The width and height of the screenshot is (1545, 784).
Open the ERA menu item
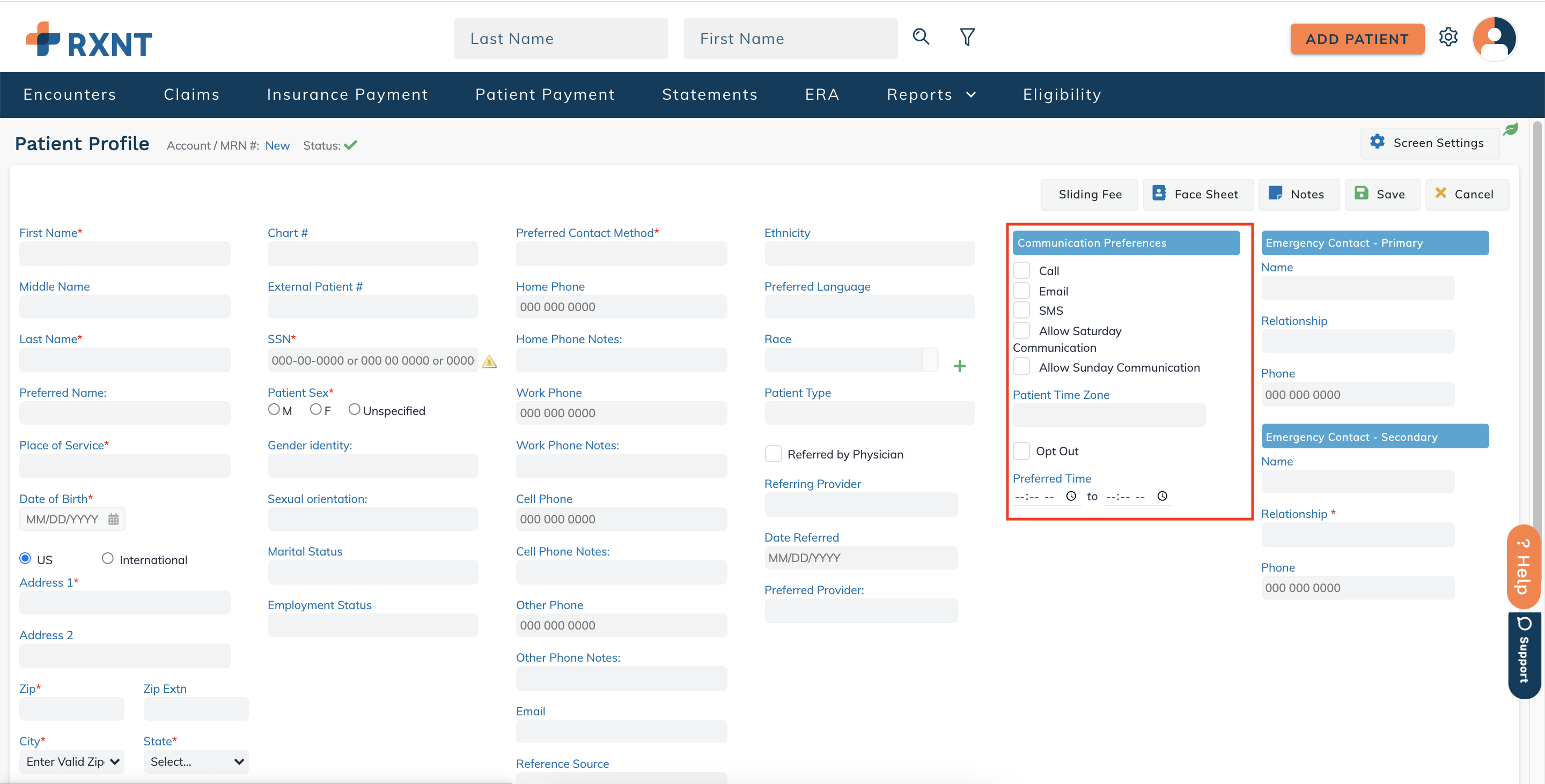tap(822, 95)
